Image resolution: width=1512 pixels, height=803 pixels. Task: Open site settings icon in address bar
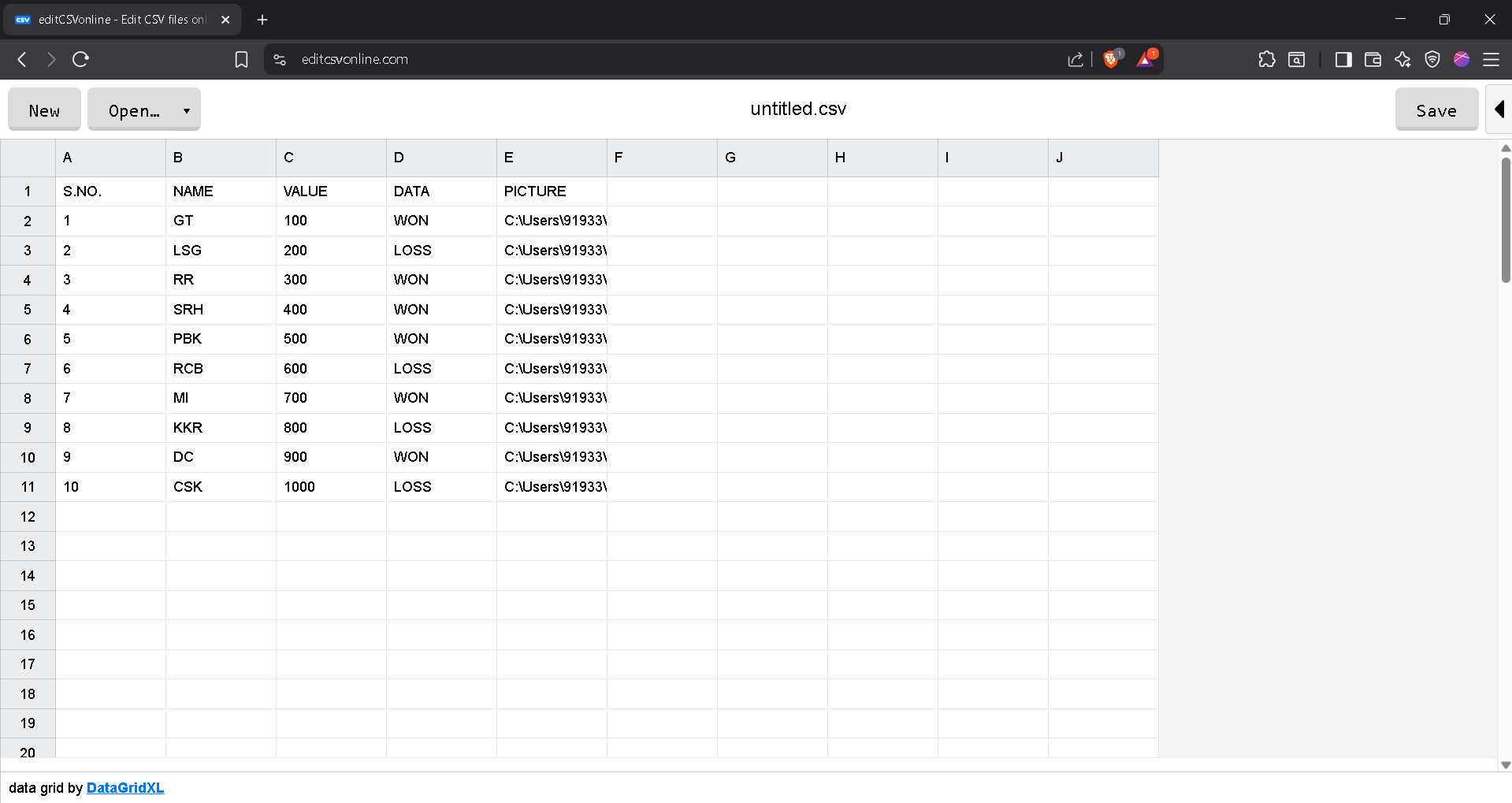[280, 59]
